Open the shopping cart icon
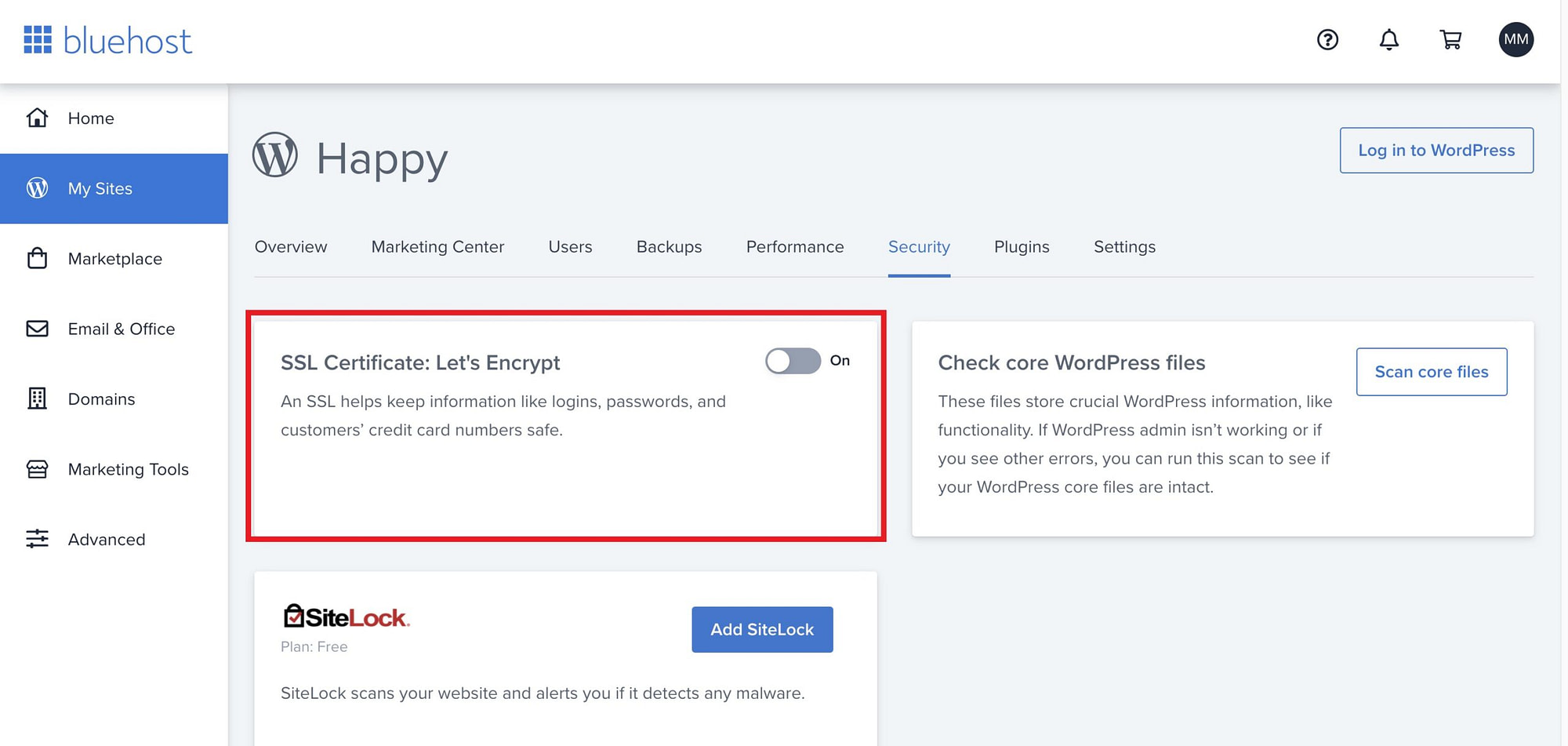Screen dimensions: 1568x746 (x=1451, y=40)
